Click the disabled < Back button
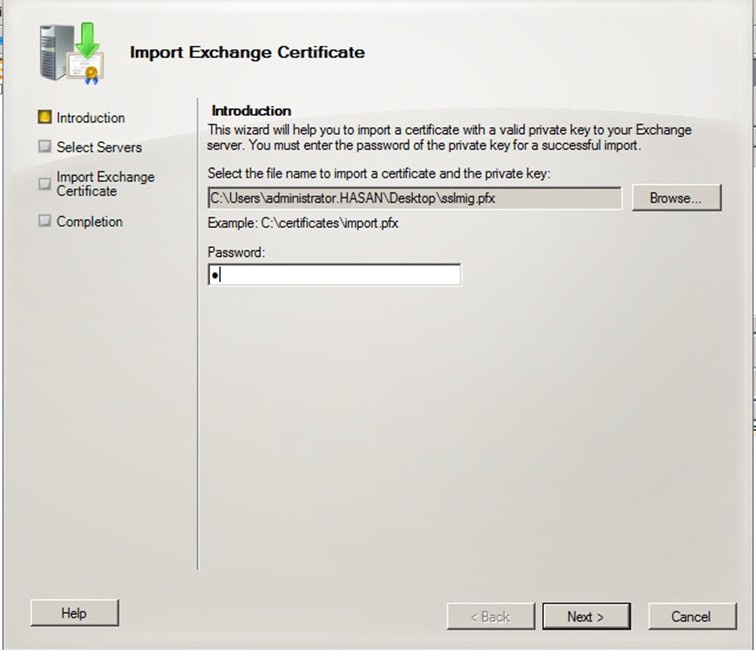 [x=490, y=616]
